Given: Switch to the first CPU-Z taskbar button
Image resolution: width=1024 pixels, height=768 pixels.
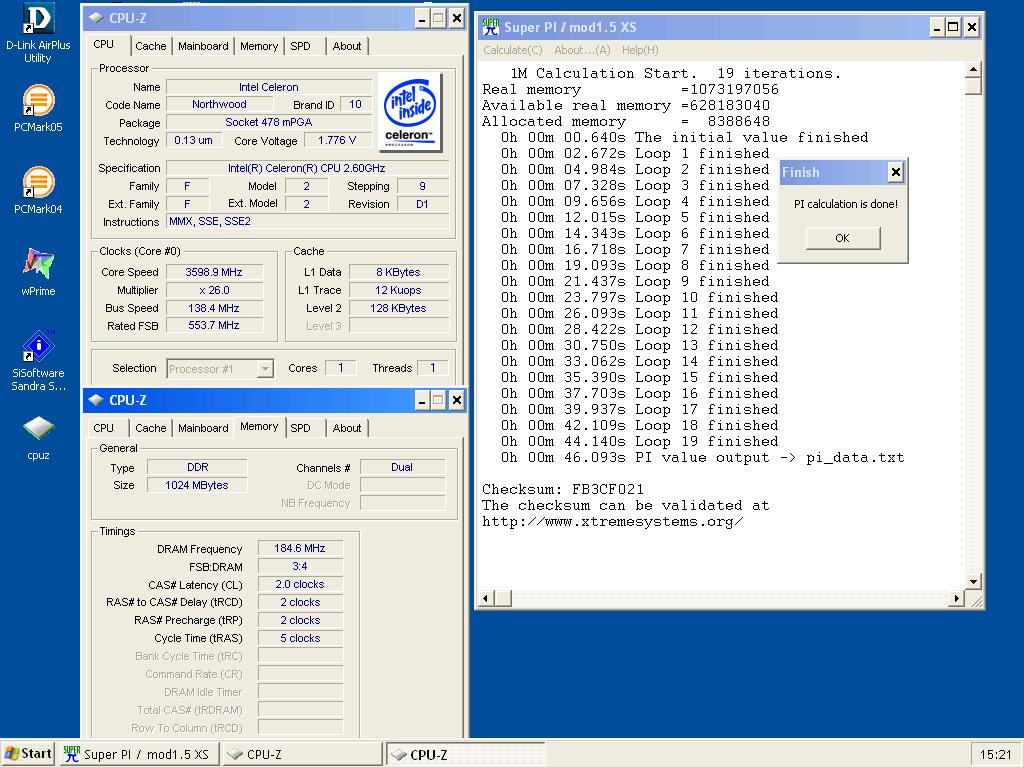Looking at the screenshot, I should (301, 754).
